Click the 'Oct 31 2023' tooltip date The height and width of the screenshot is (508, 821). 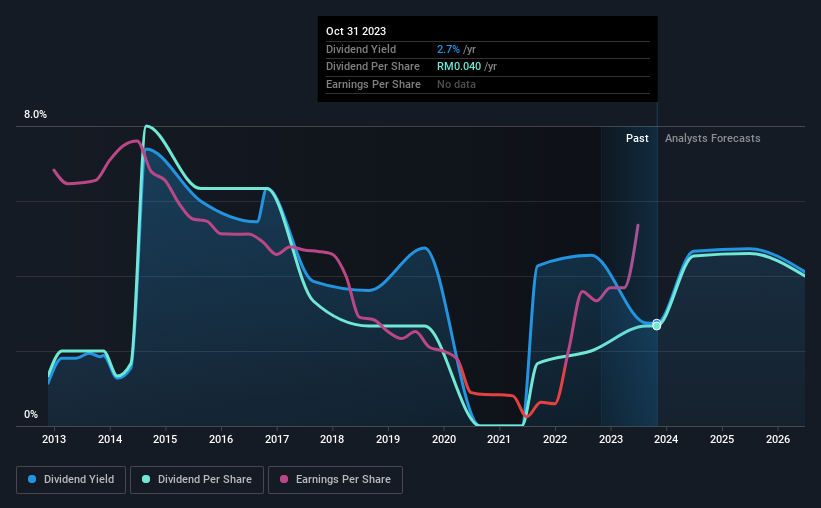point(356,31)
